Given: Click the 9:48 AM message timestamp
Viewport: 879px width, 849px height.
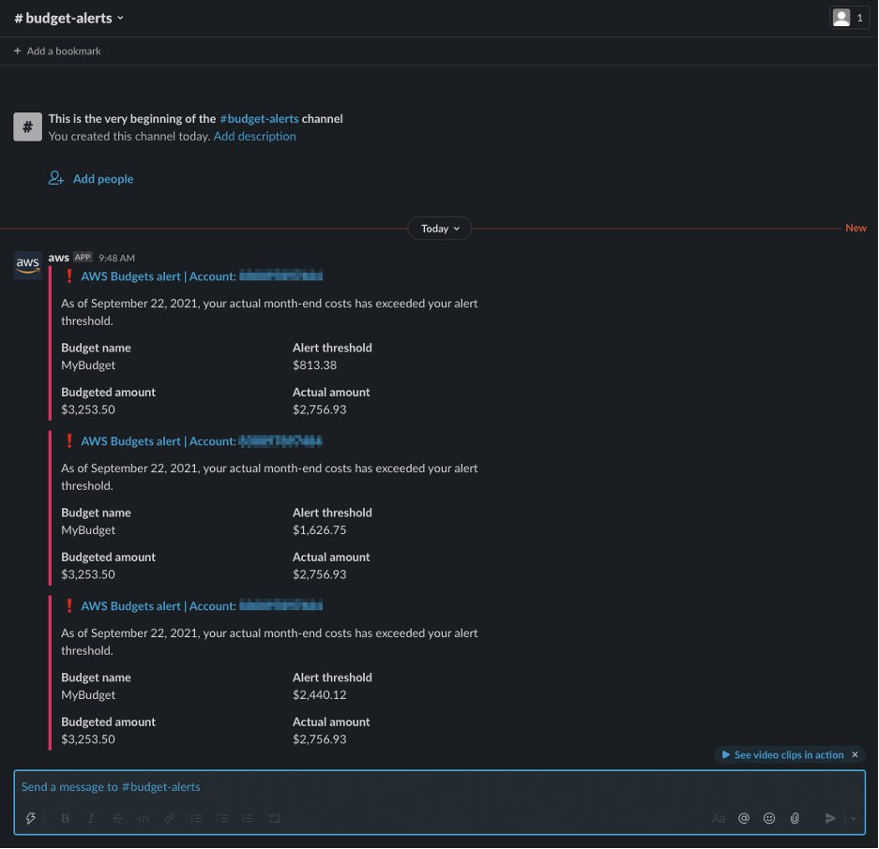Looking at the screenshot, I should point(117,258).
